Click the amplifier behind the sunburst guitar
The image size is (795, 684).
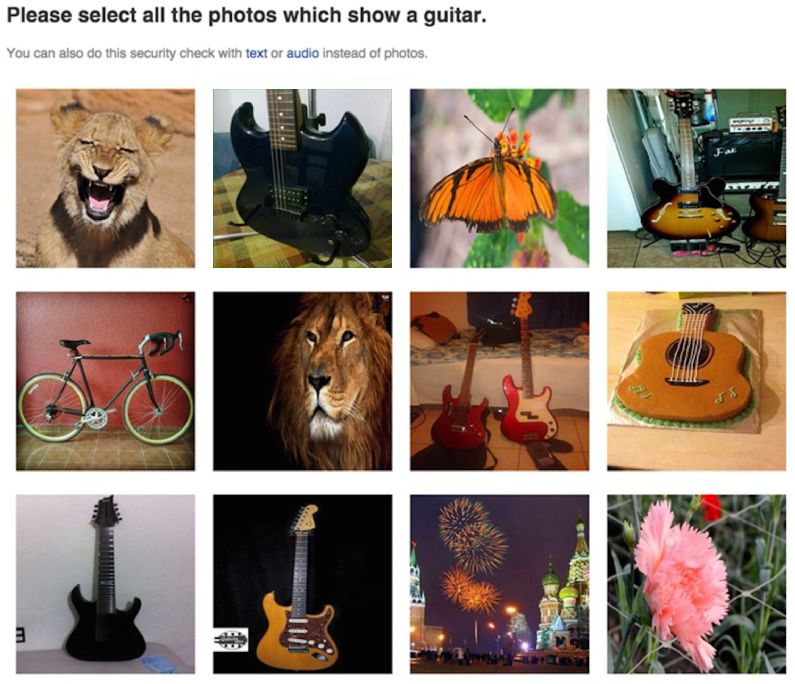pyautogui.click(x=742, y=156)
